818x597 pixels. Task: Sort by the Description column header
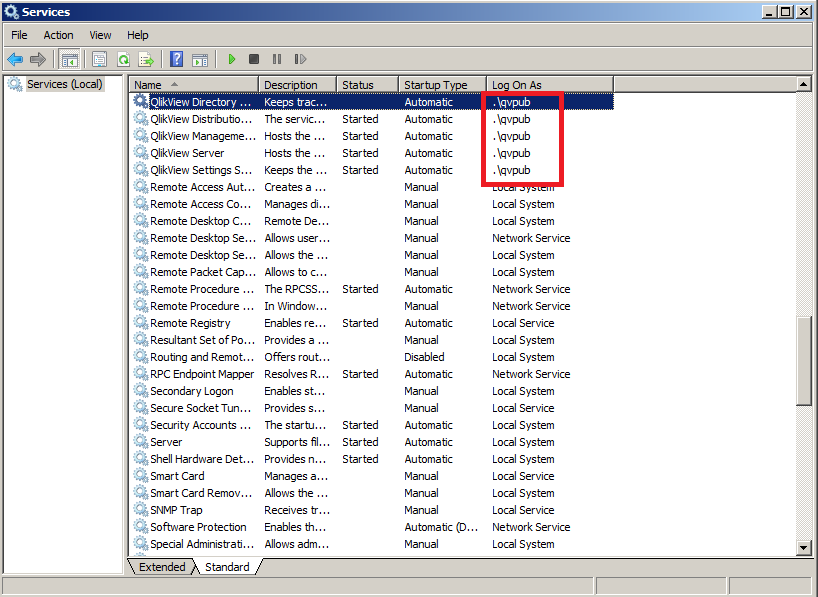point(297,85)
